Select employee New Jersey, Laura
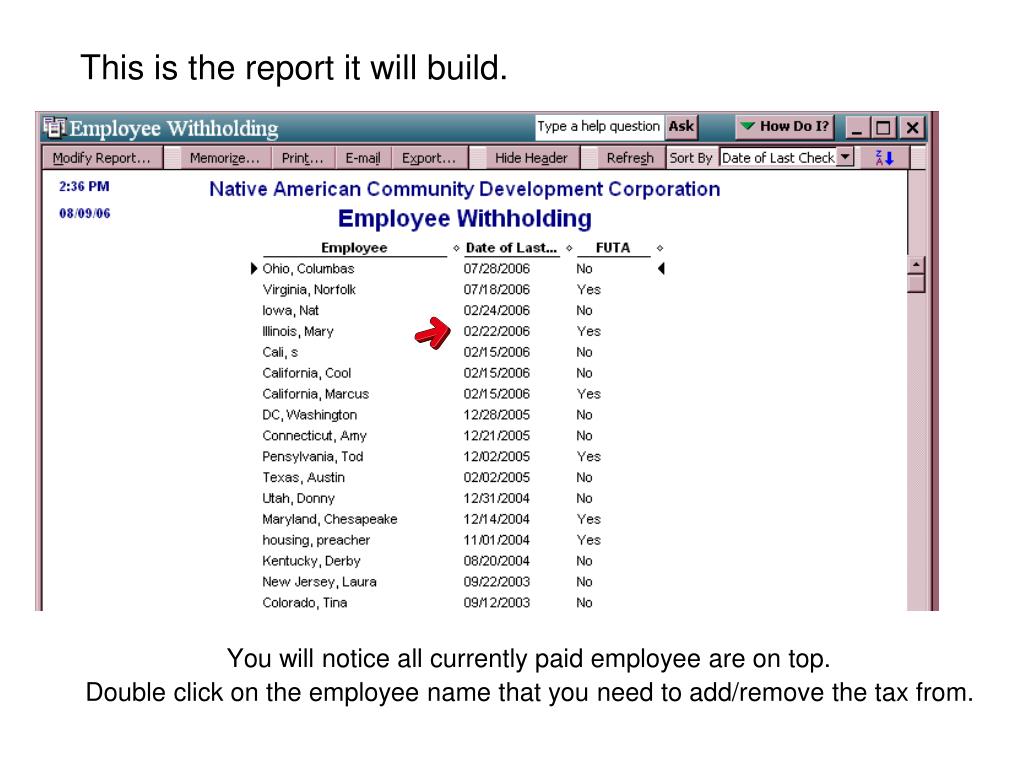Image resolution: width=1024 pixels, height=768 pixels. click(x=319, y=582)
